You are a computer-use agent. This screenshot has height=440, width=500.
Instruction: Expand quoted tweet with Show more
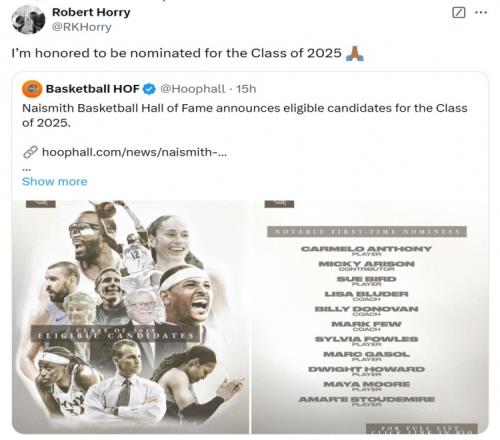point(55,182)
